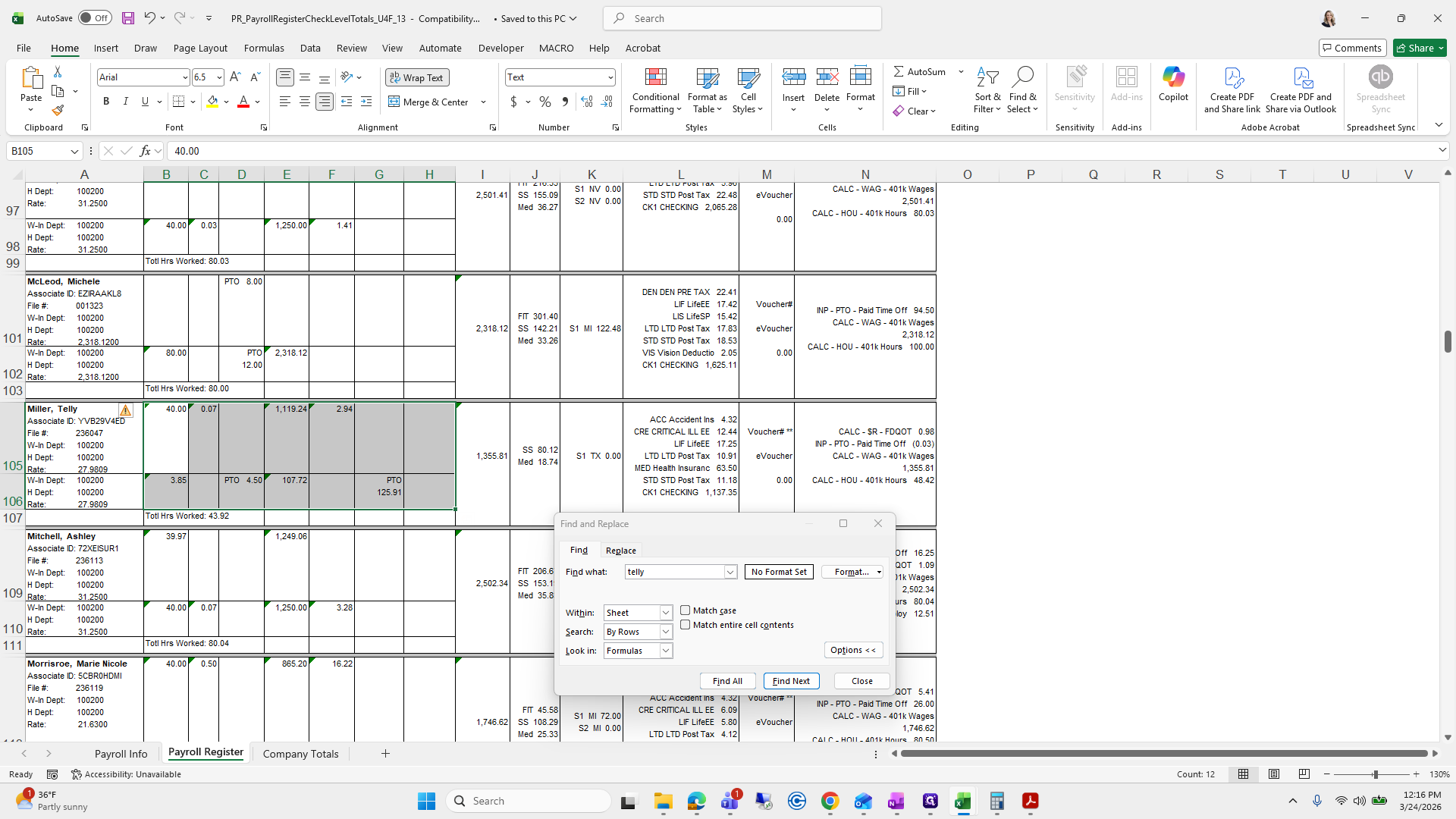Screen dimensions: 1456x819
Task: Open the Company Totals sheet tab
Action: pos(300,754)
